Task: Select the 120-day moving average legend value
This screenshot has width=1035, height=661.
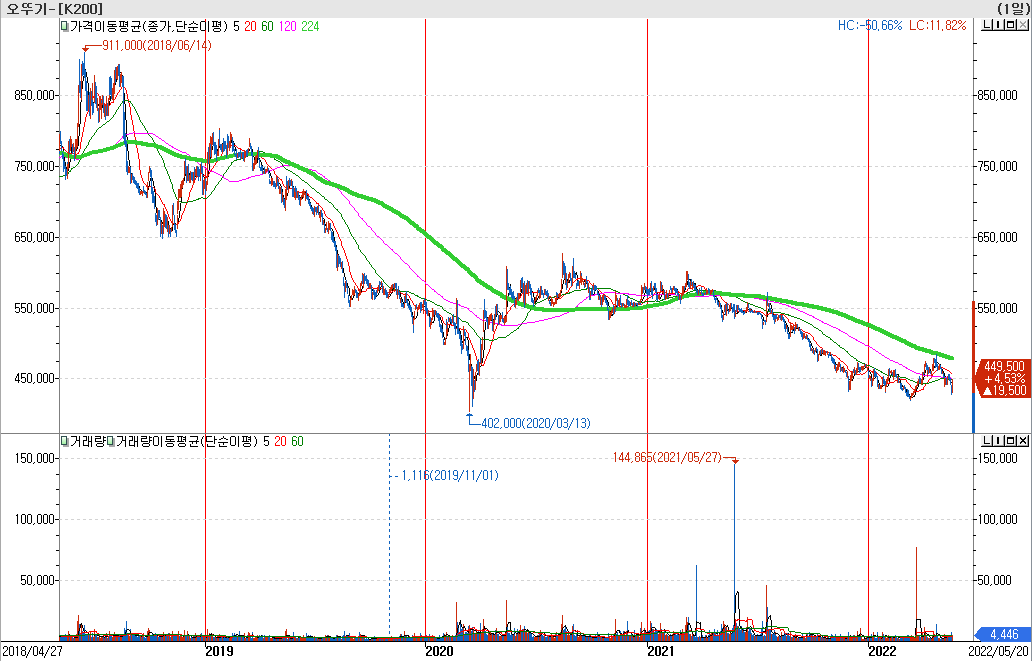Action: tap(287, 26)
